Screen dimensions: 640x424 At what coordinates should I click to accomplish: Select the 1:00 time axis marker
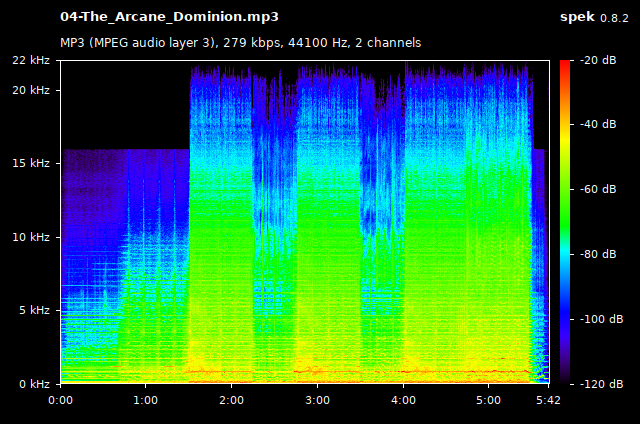pos(146,399)
